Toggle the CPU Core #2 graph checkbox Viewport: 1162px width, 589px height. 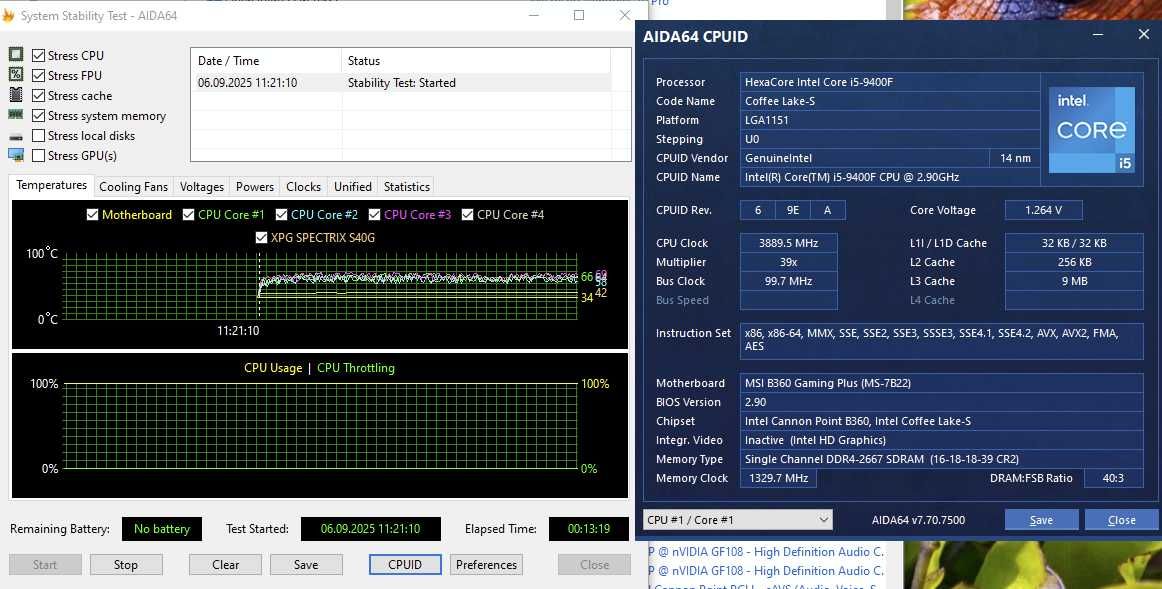[x=282, y=214]
